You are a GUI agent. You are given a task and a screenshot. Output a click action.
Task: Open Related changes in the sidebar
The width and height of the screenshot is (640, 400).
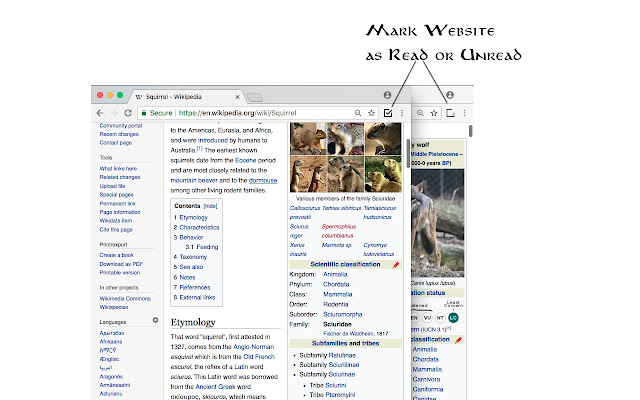pyautogui.click(x=120, y=177)
